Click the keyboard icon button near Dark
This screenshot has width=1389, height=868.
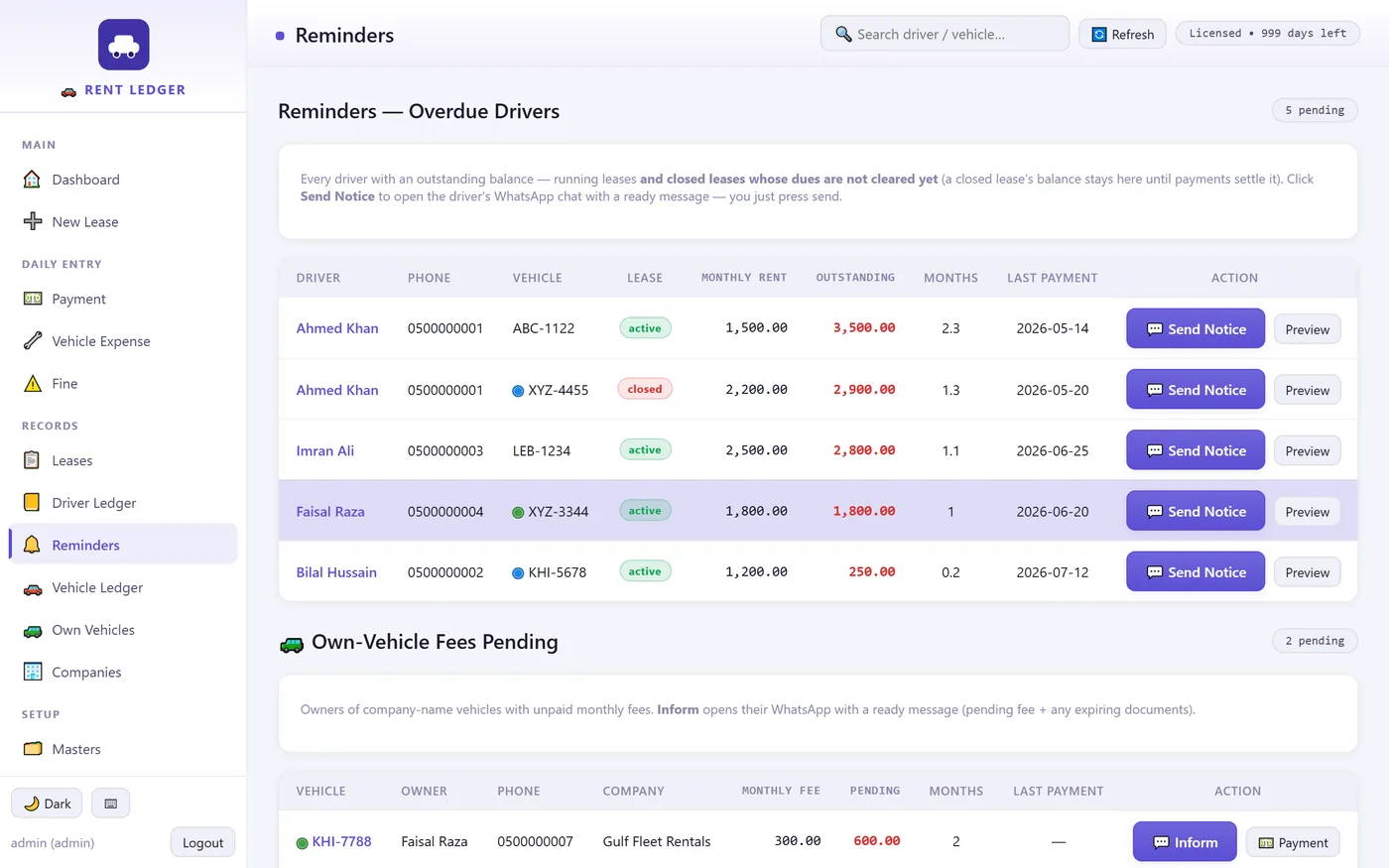[x=110, y=804]
